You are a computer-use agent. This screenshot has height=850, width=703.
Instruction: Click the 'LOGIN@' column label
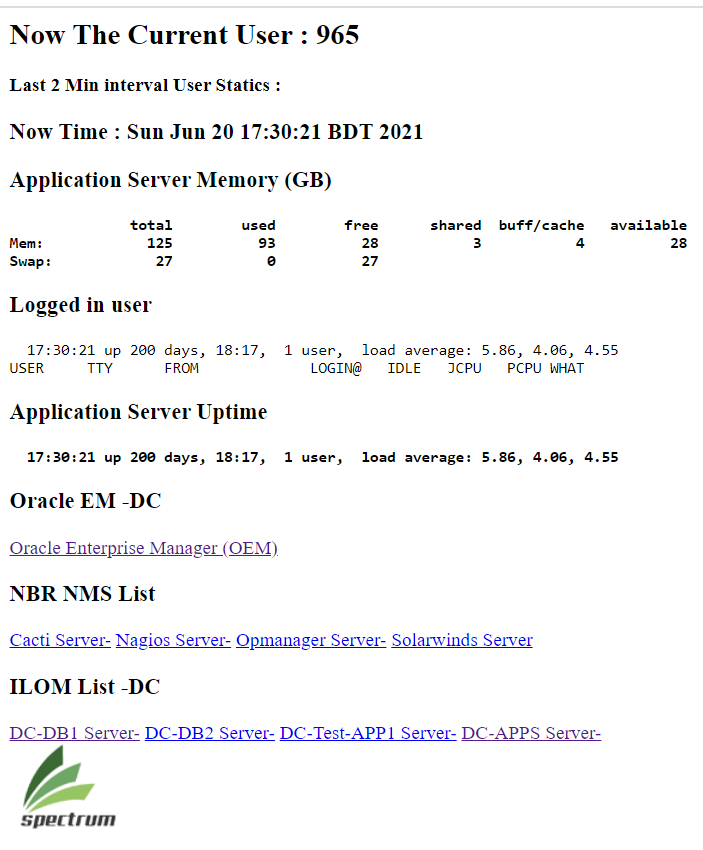coord(336,368)
